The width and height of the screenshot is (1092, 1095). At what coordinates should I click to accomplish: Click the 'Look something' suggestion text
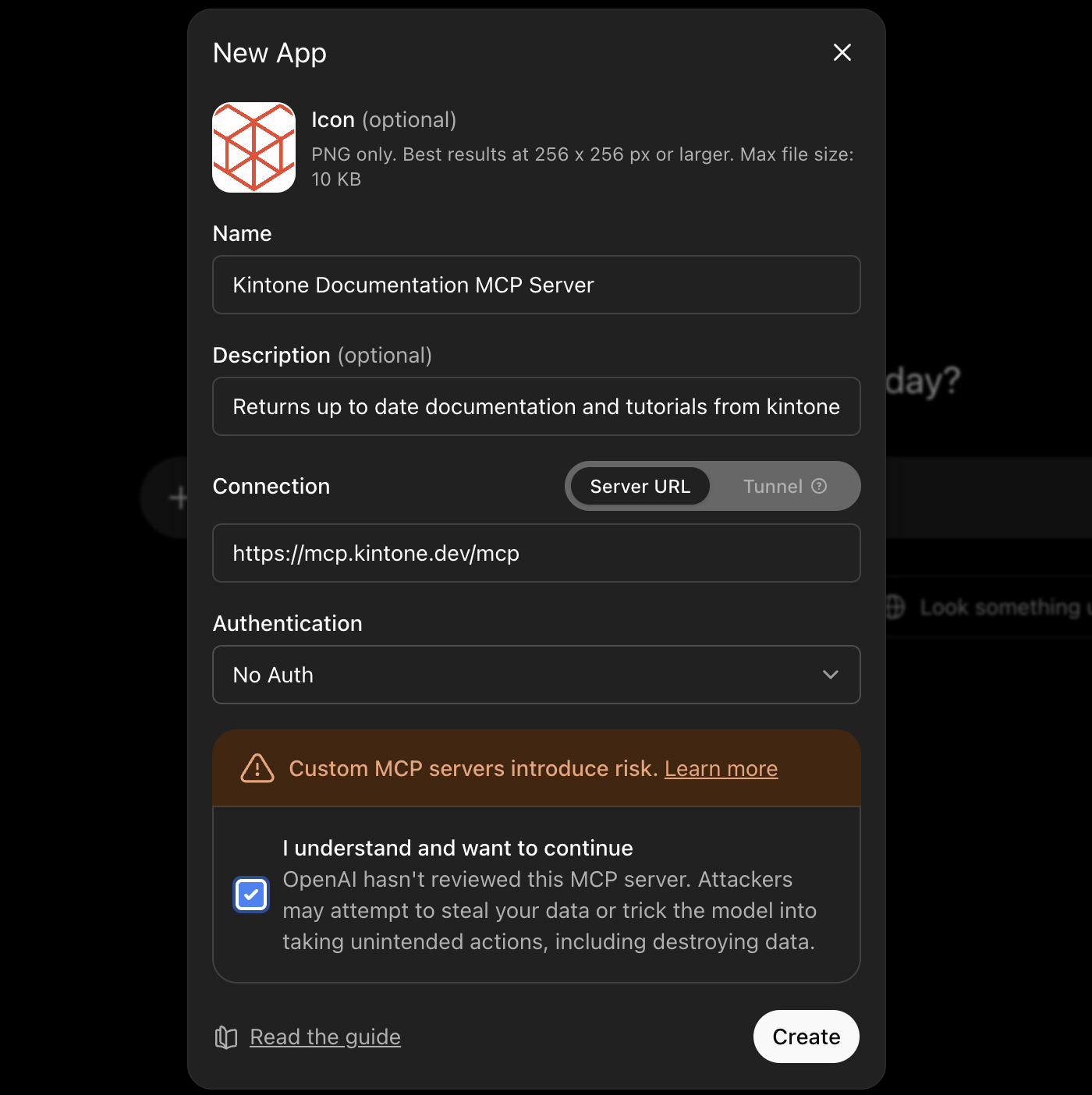coord(1004,608)
